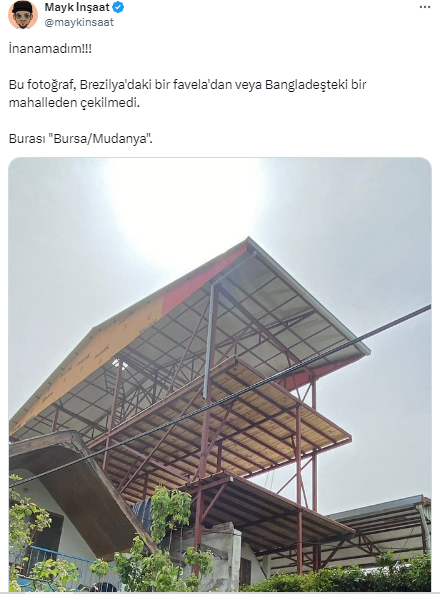This screenshot has height=594, width=440.
Task: Click the dark window of the white house
Action: [x=51, y=532]
